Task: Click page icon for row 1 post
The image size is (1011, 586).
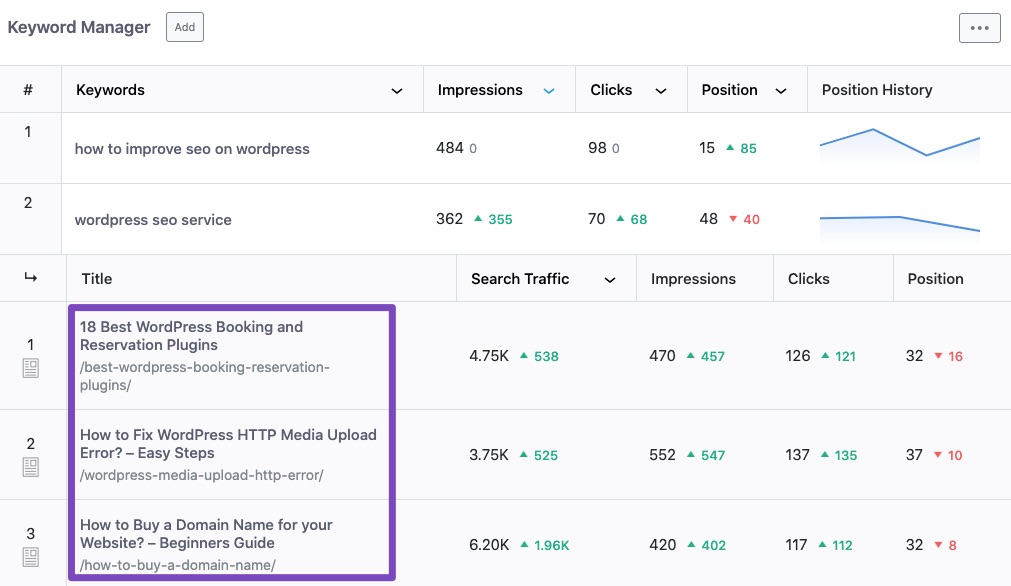Action: pos(30,368)
